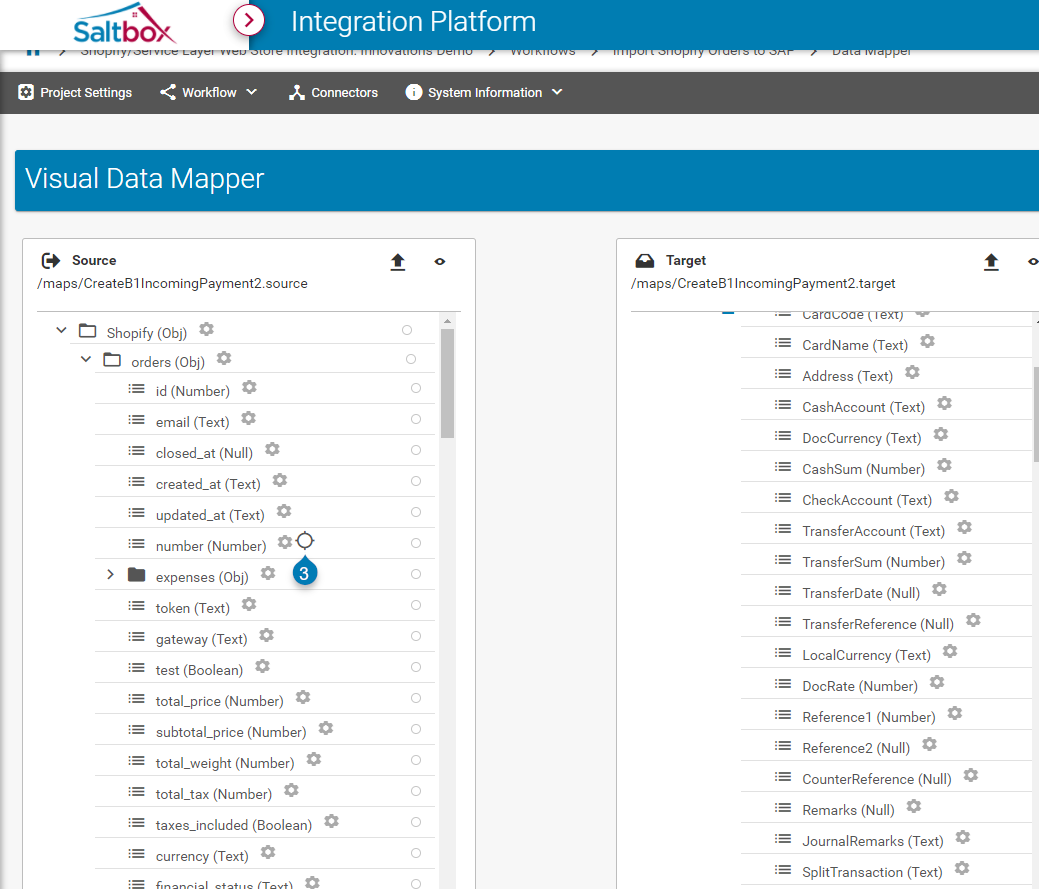Click the /maps/CreateB1IncomingPayment2.target path text

[763, 284]
